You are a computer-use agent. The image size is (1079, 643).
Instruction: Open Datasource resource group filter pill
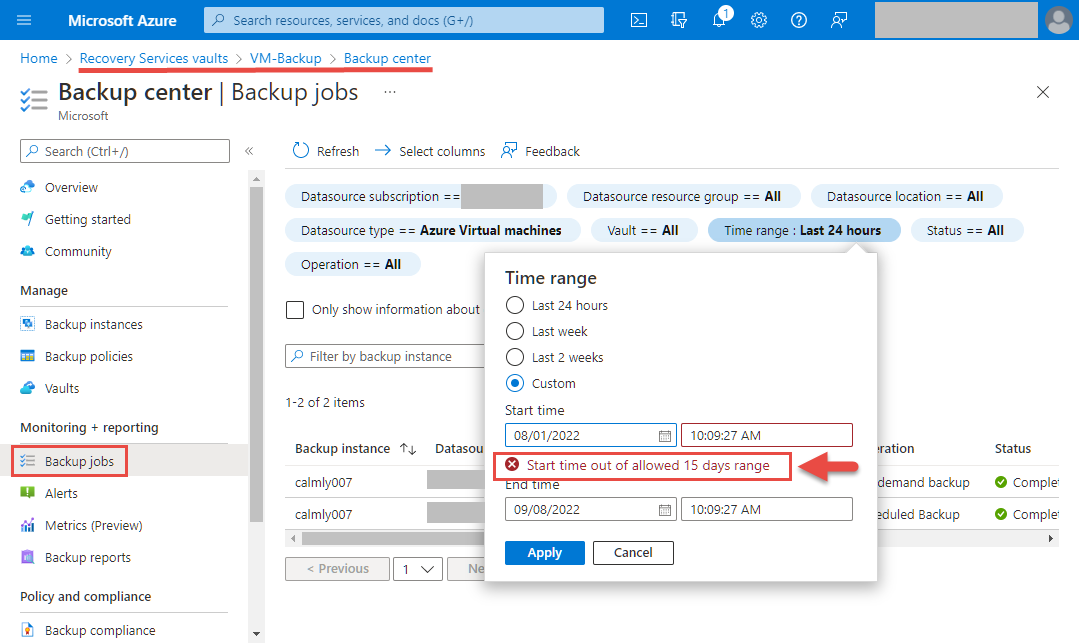683,196
